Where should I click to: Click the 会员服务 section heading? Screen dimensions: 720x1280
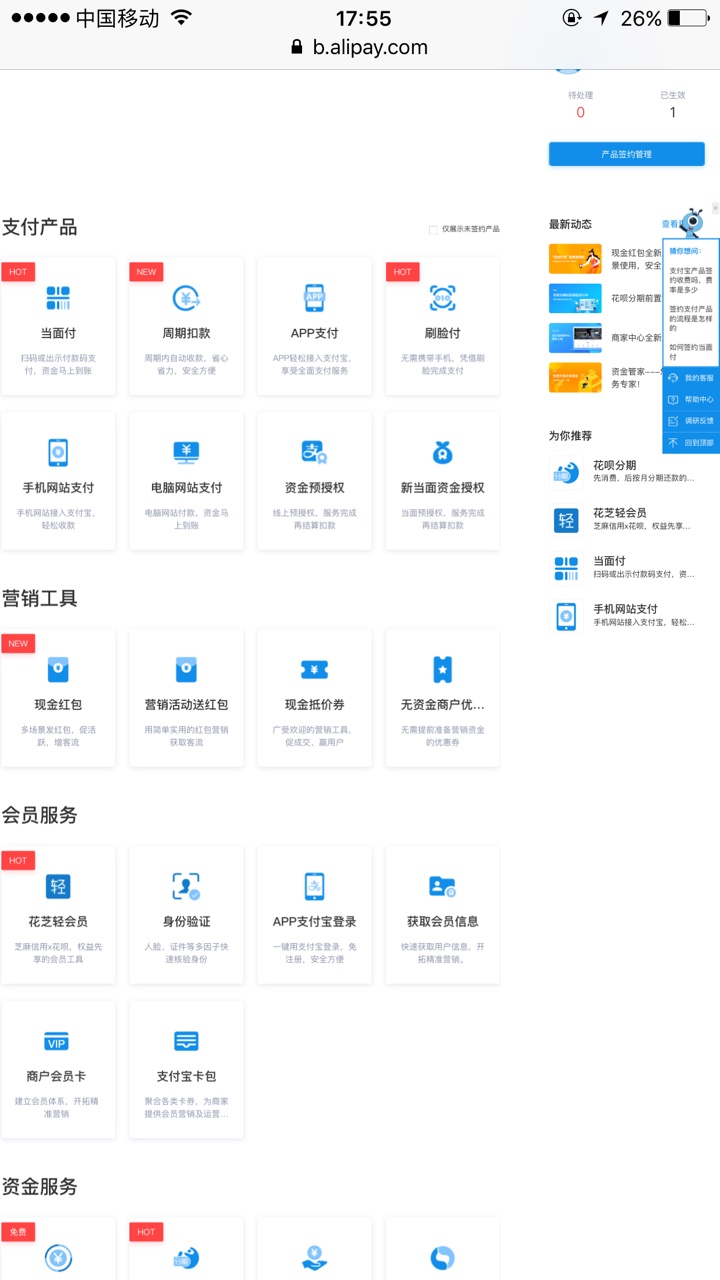point(39,815)
